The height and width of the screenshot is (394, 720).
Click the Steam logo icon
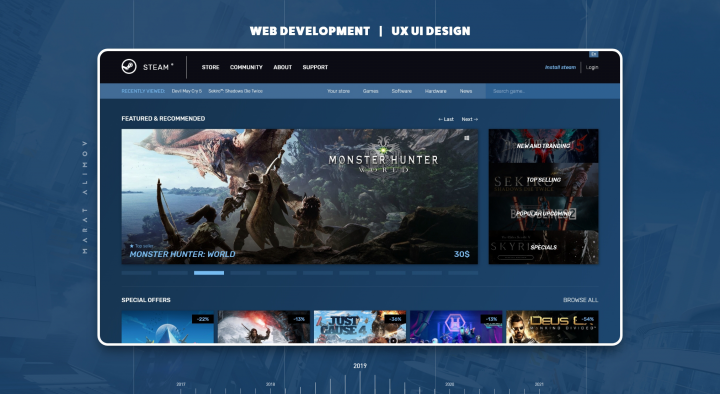(x=129, y=67)
